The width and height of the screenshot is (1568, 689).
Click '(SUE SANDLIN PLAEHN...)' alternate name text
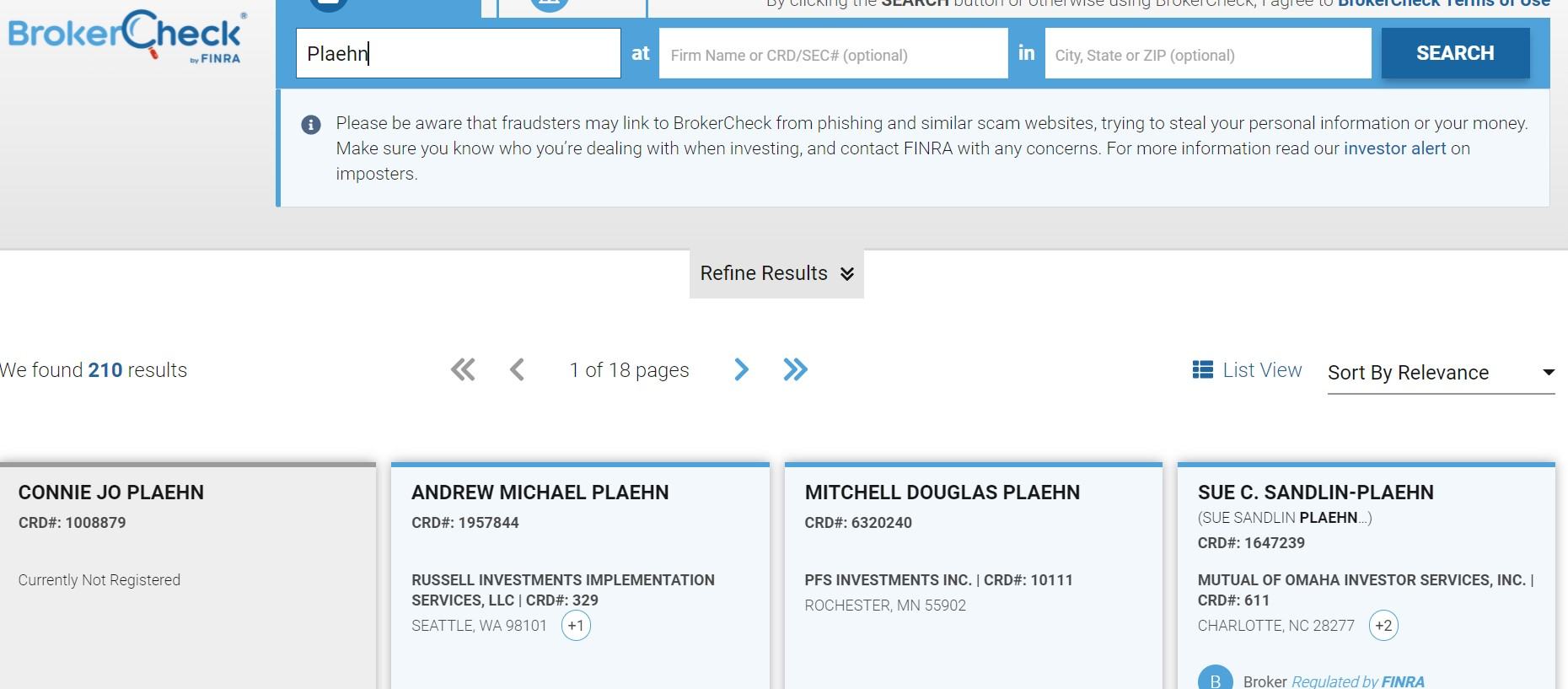click(x=1285, y=518)
